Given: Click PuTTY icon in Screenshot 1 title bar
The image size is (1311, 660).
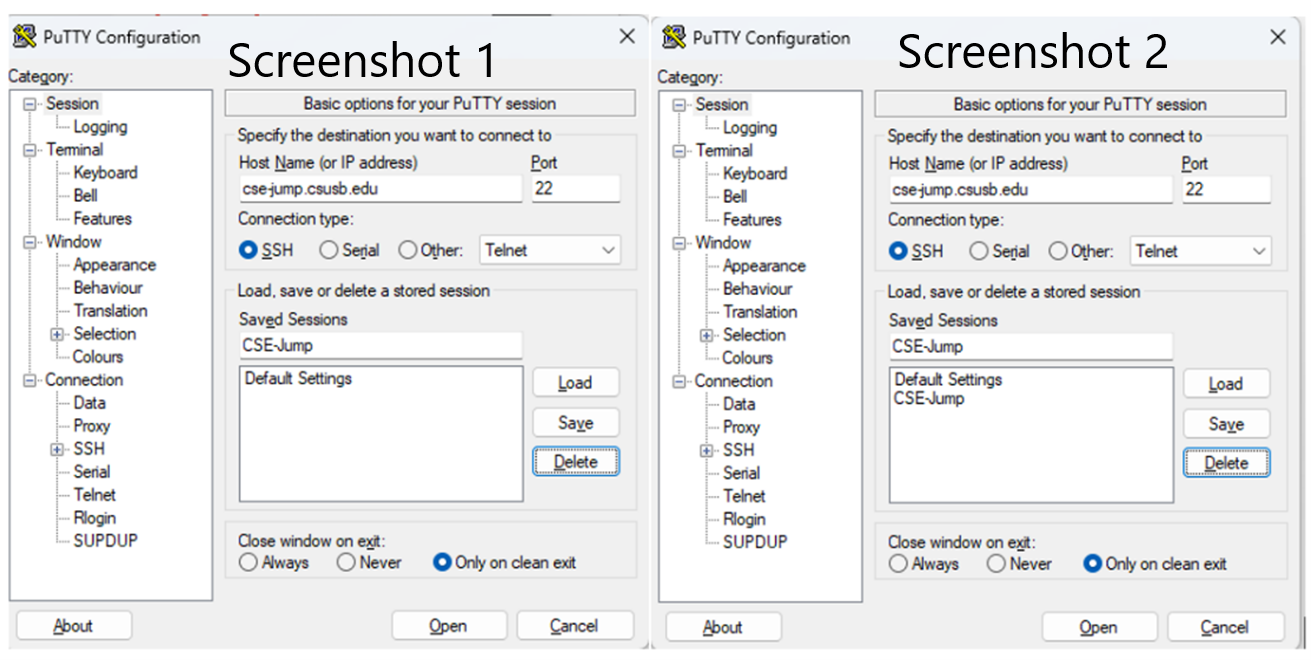Looking at the screenshot, I should 25,37.
